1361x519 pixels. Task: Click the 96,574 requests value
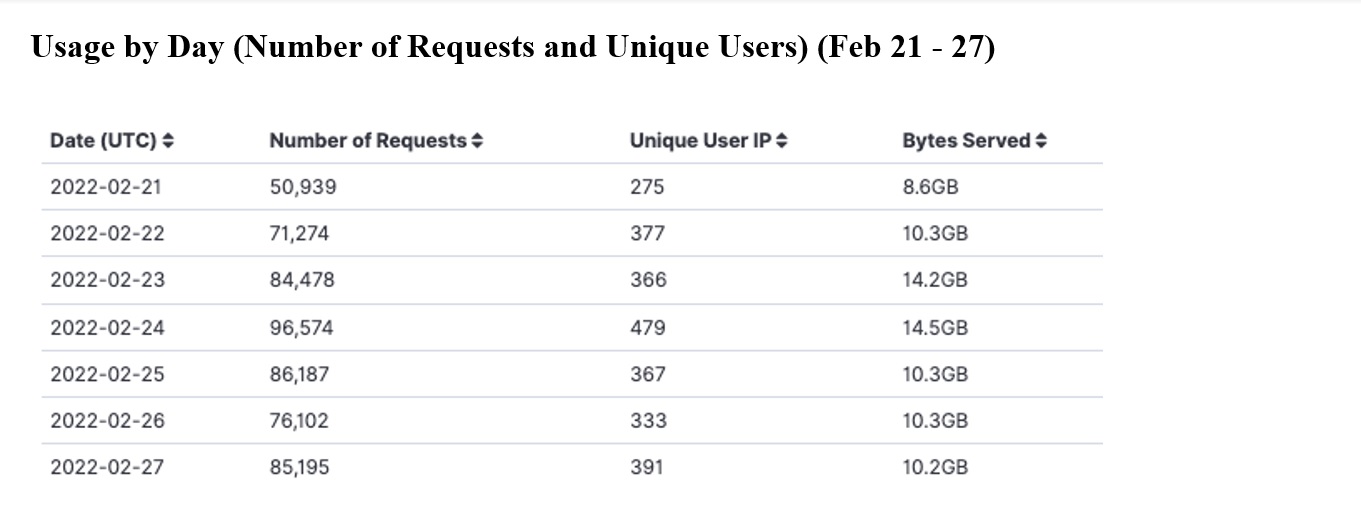point(301,328)
